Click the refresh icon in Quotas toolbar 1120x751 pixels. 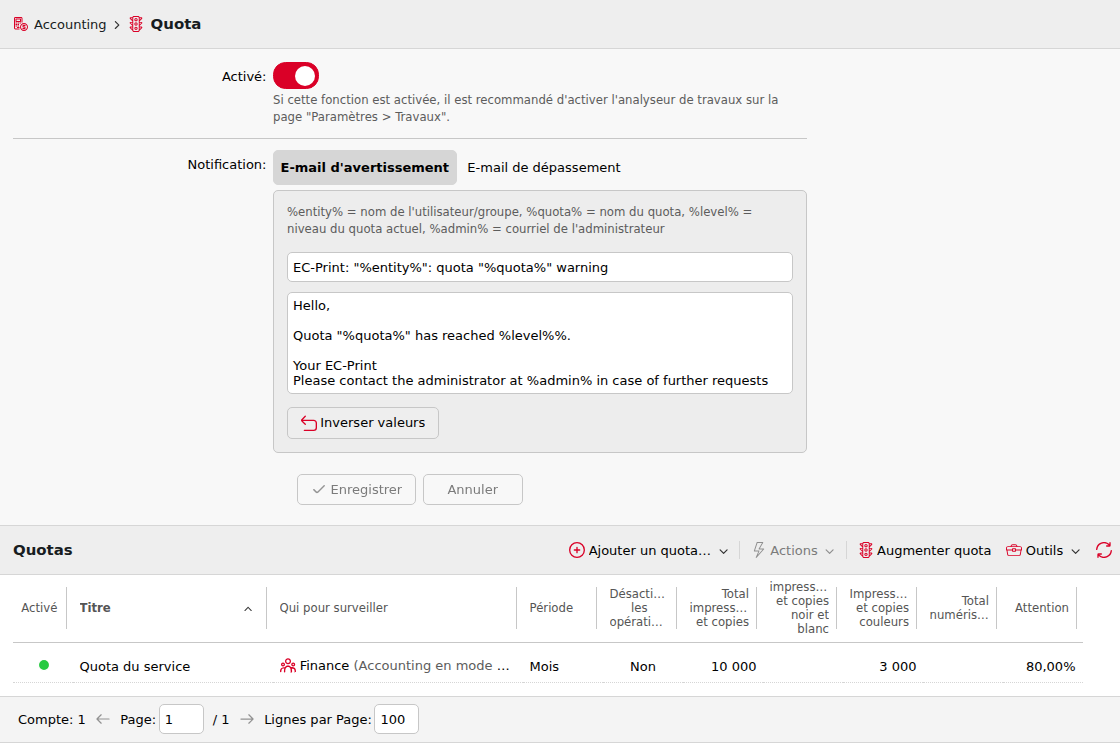[x=1104, y=550]
